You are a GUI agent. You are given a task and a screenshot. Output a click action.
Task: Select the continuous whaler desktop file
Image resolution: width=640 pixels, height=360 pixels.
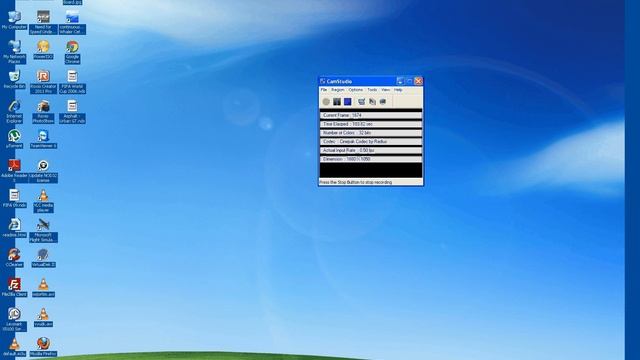(x=72, y=22)
